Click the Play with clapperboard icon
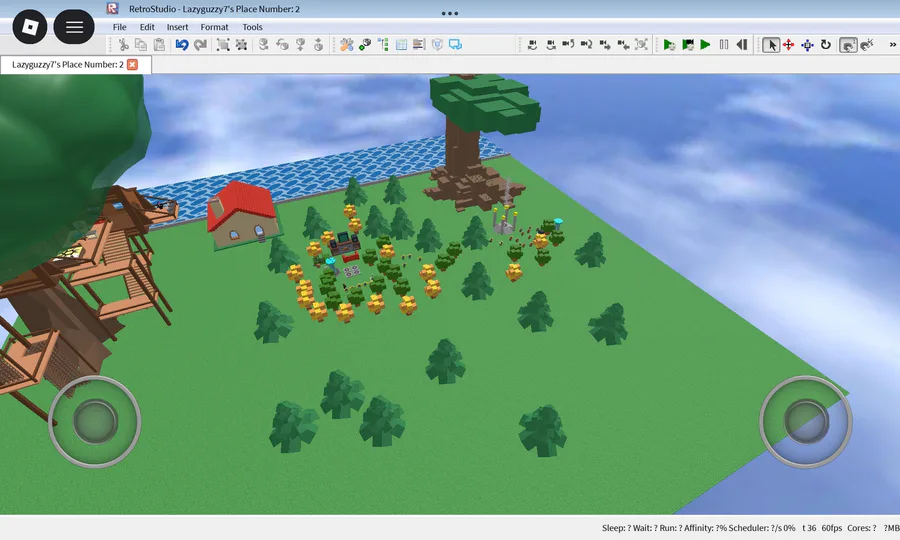 (x=687, y=45)
